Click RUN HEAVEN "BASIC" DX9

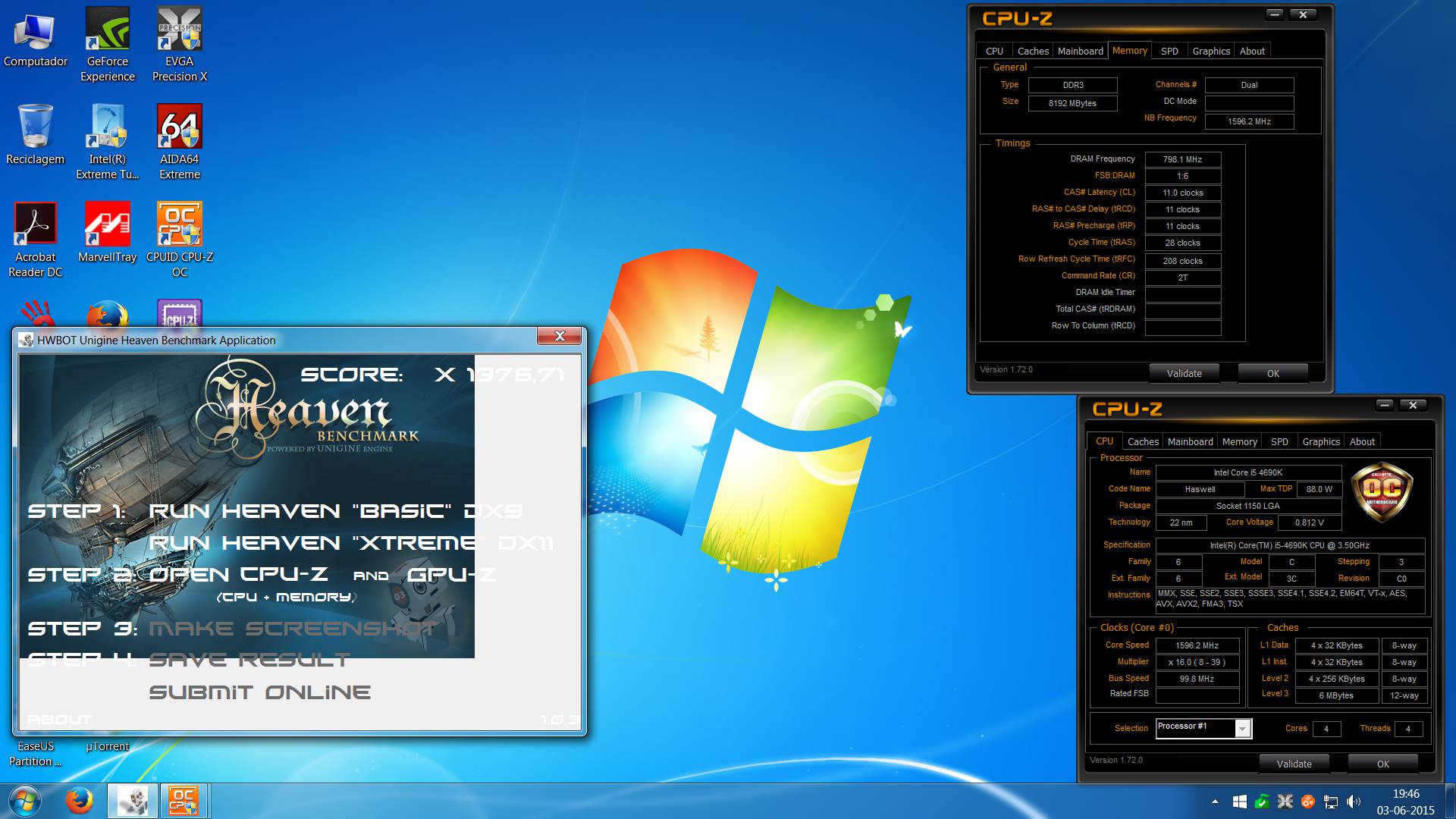[x=335, y=511]
